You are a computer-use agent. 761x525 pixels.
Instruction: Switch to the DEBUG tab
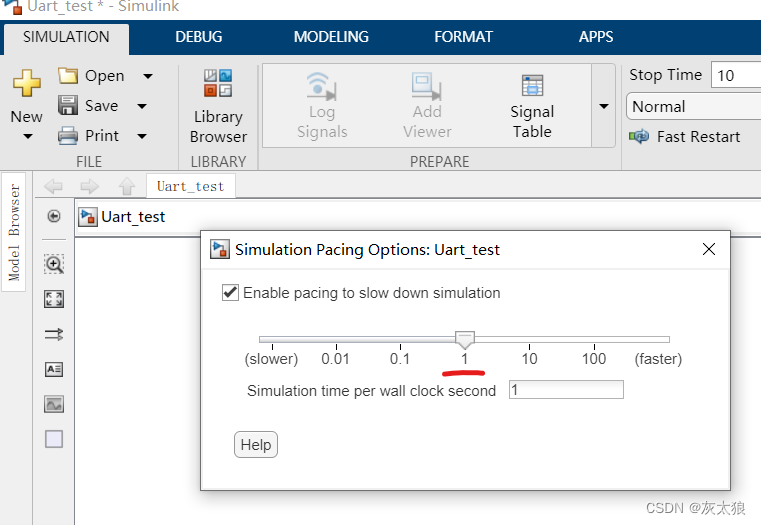(199, 37)
